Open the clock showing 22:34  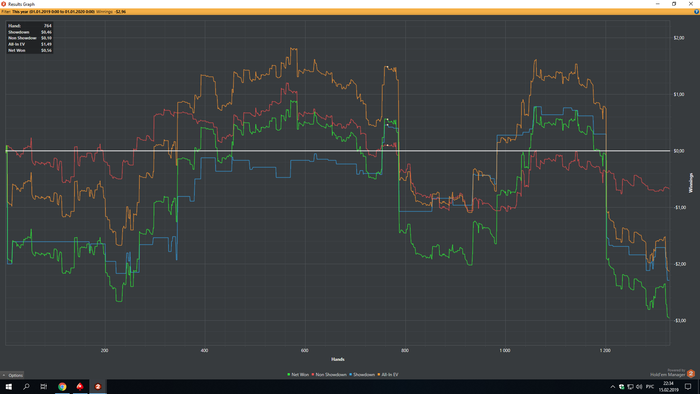(x=668, y=386)
